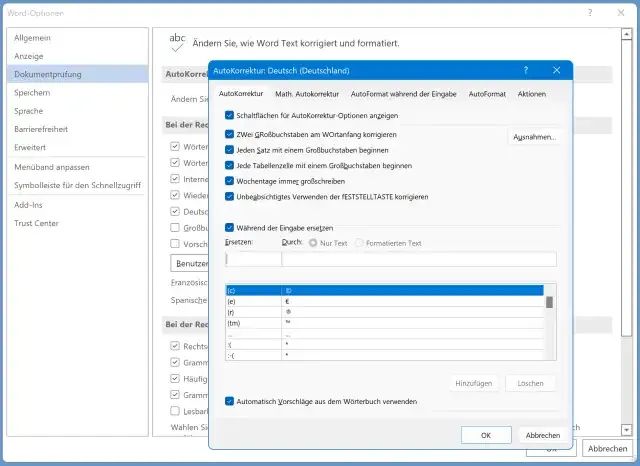
Task: Toggle Wochentage immer großschreiben checkbox
Action: click(x=230, y=181)
